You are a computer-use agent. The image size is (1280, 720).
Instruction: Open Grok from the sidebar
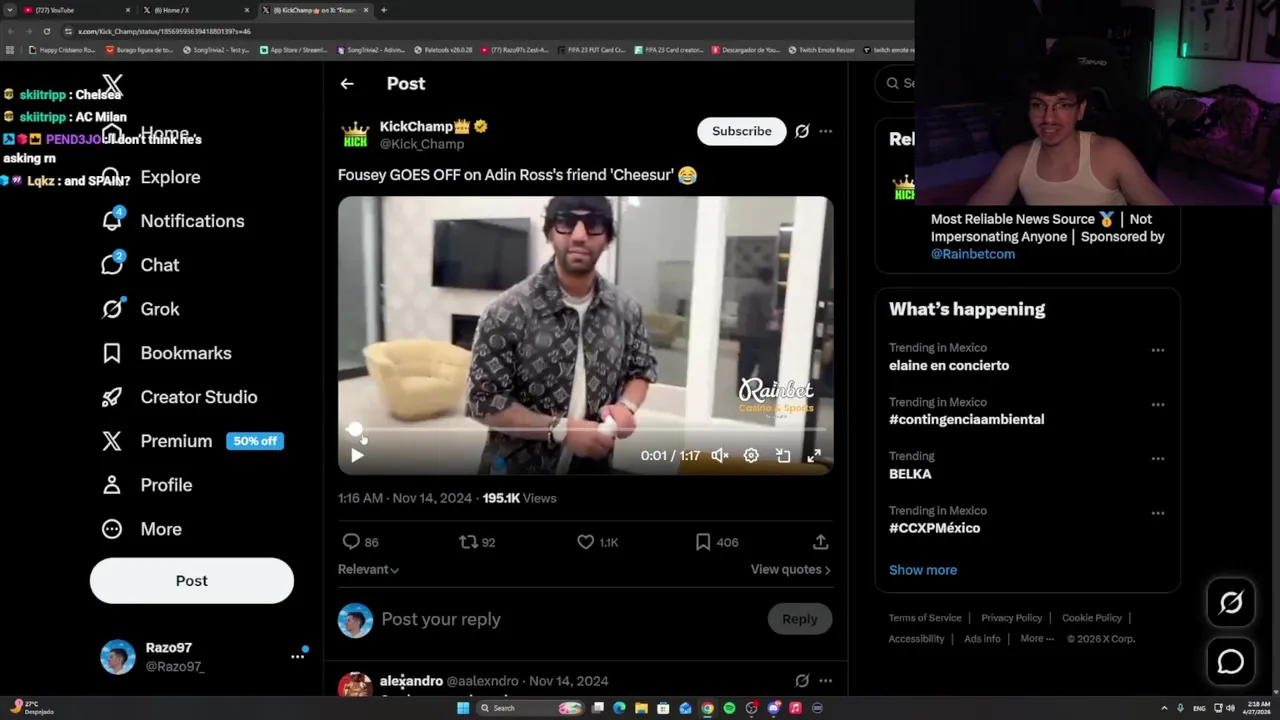140,309
